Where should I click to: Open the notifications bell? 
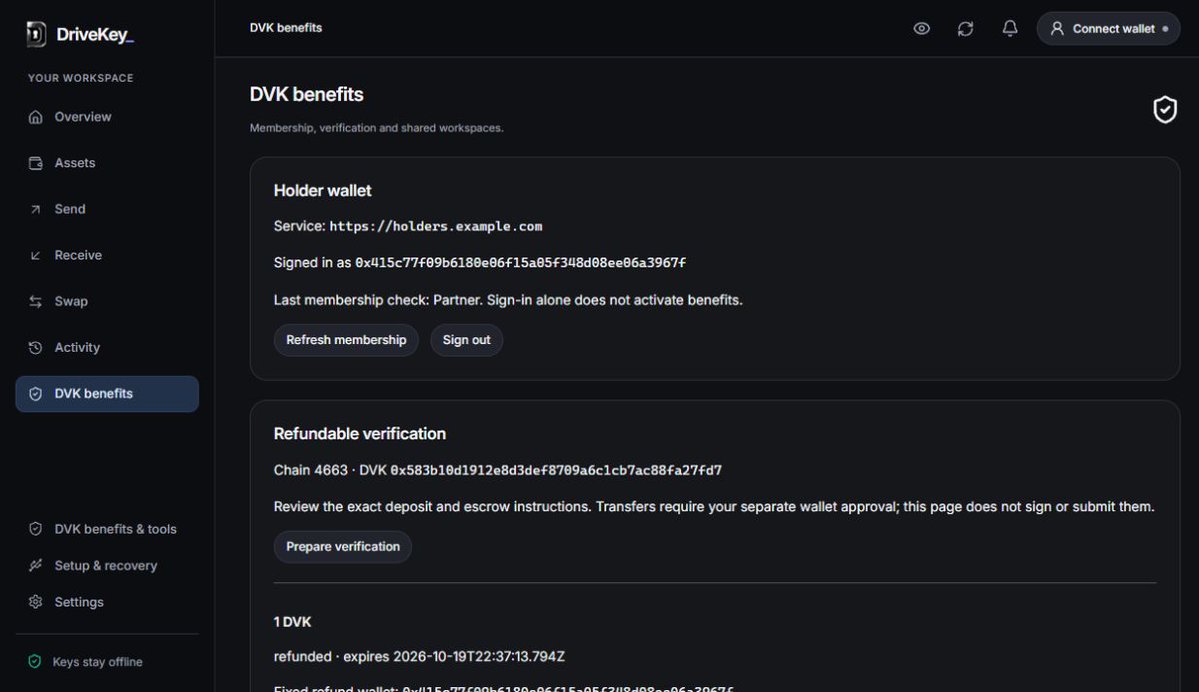pos(1010,28)
